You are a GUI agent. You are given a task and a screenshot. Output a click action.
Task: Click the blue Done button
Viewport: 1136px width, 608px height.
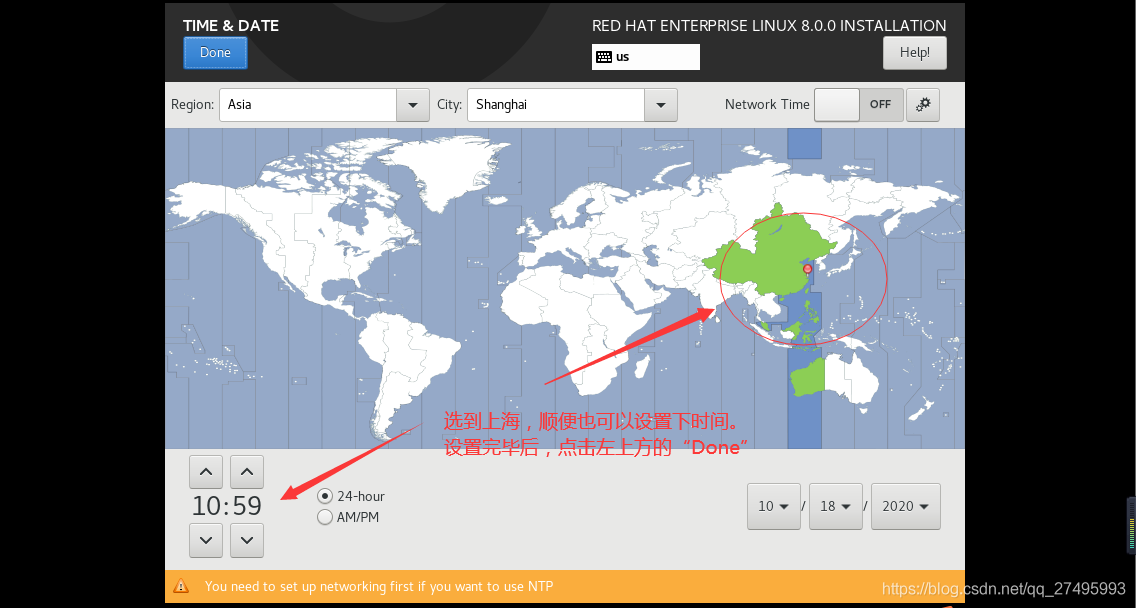215,53
